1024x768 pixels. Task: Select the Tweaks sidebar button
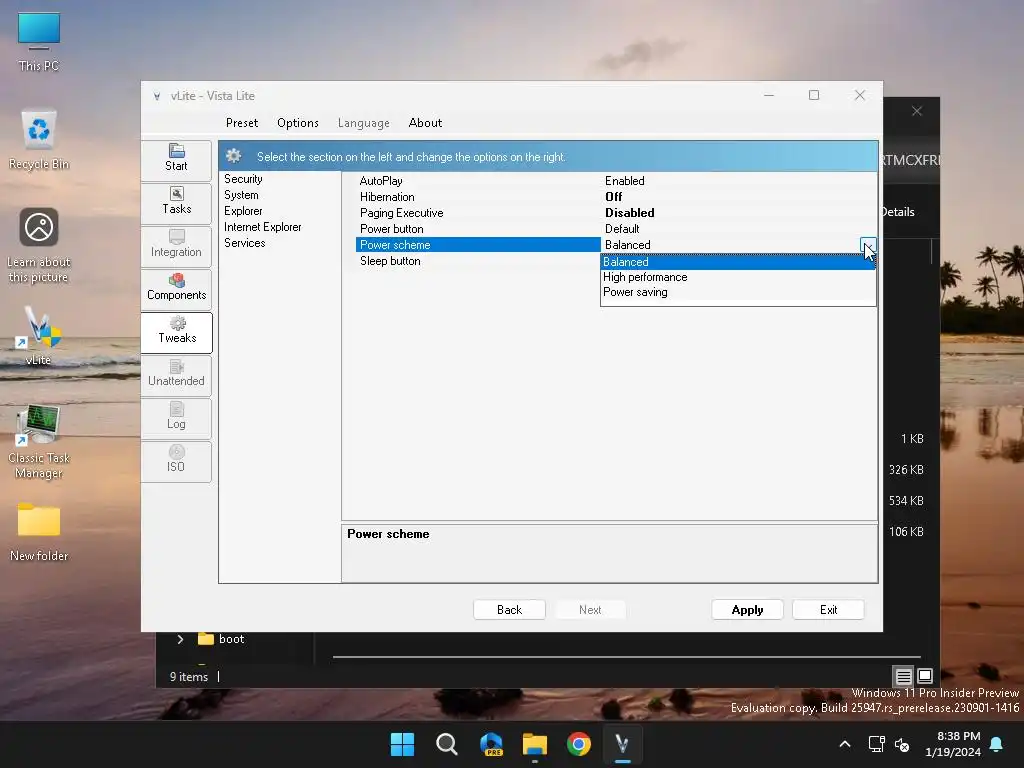[x=176, y=332]
